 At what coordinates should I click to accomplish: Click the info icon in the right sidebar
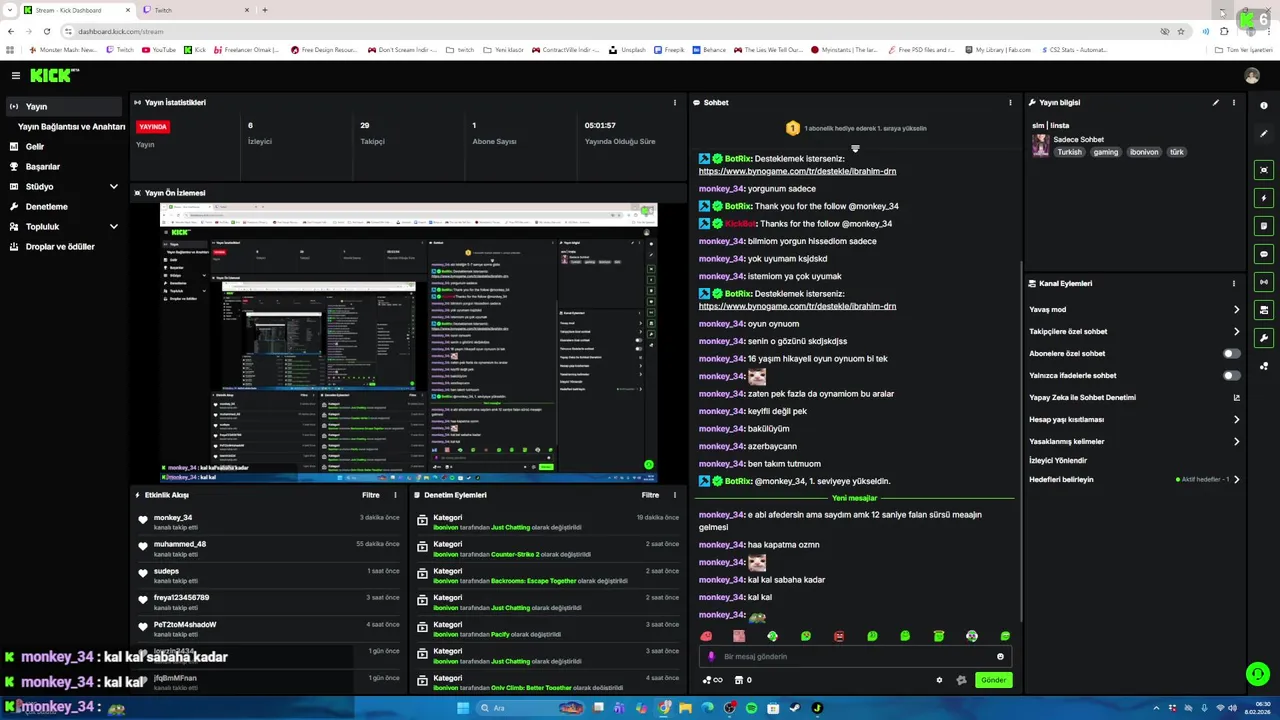[1264, 106]
